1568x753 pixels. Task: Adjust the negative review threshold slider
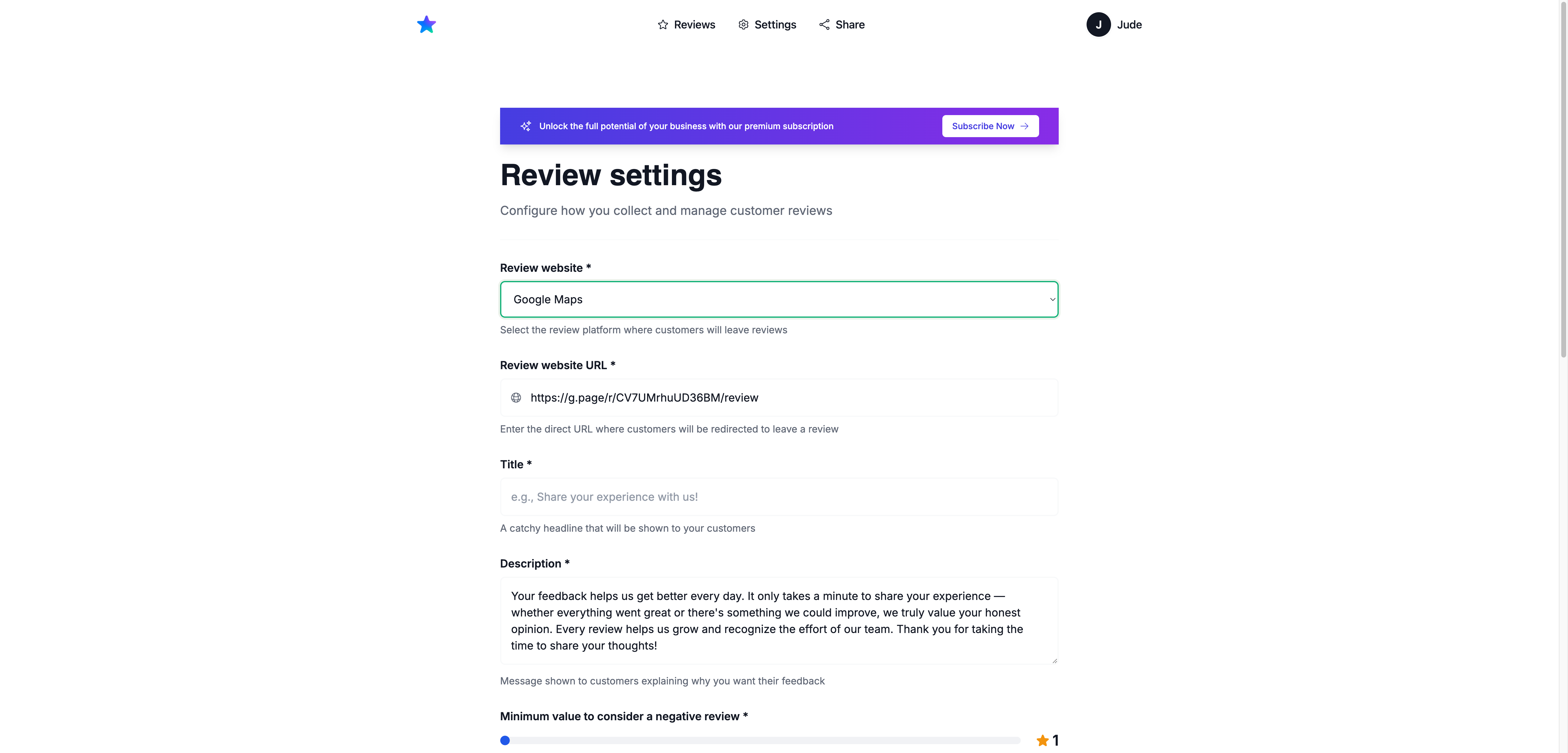point(505,740)
